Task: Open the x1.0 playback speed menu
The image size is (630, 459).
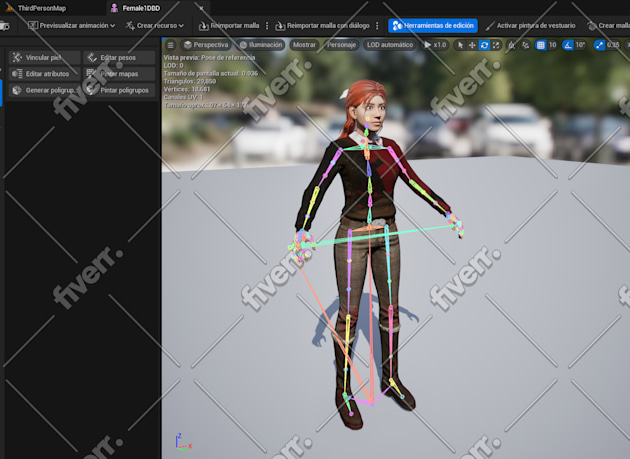Action: coord(436,45)
